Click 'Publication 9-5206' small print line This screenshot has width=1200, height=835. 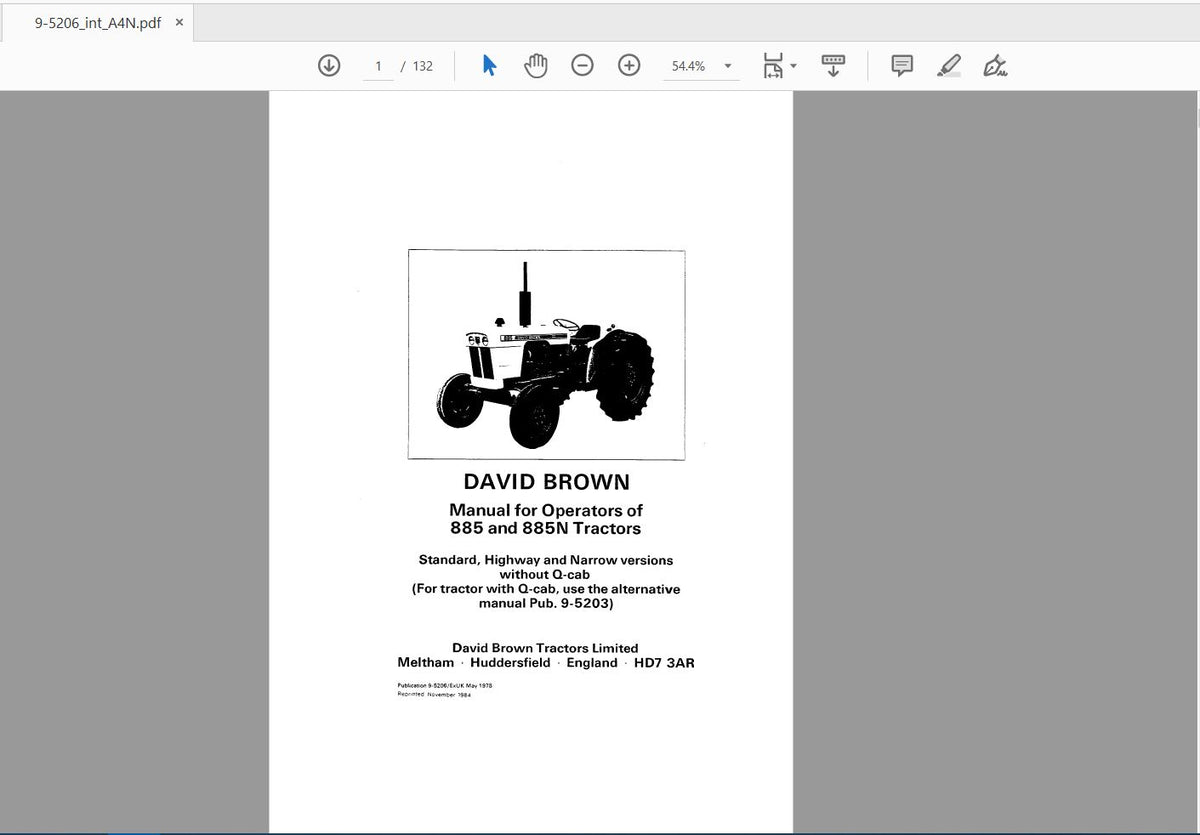click(445, 686)
